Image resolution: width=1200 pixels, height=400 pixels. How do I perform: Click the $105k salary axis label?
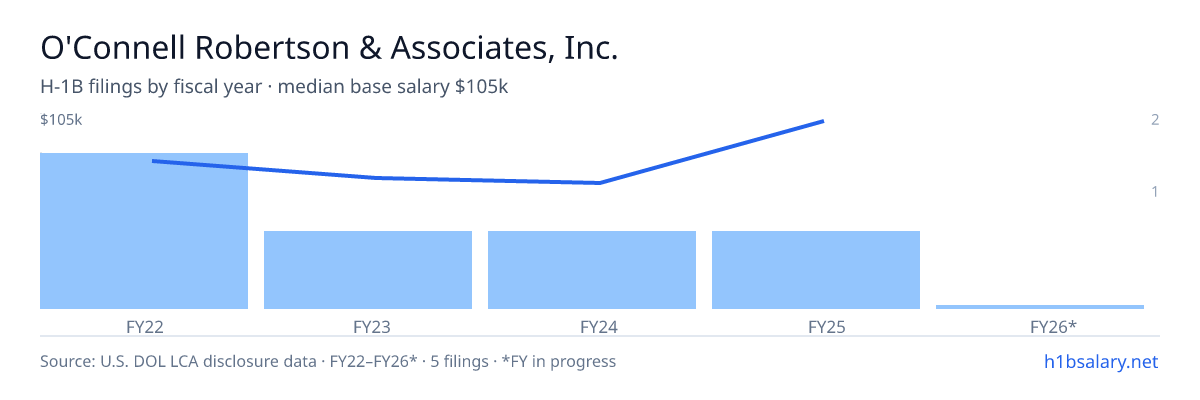61,120
